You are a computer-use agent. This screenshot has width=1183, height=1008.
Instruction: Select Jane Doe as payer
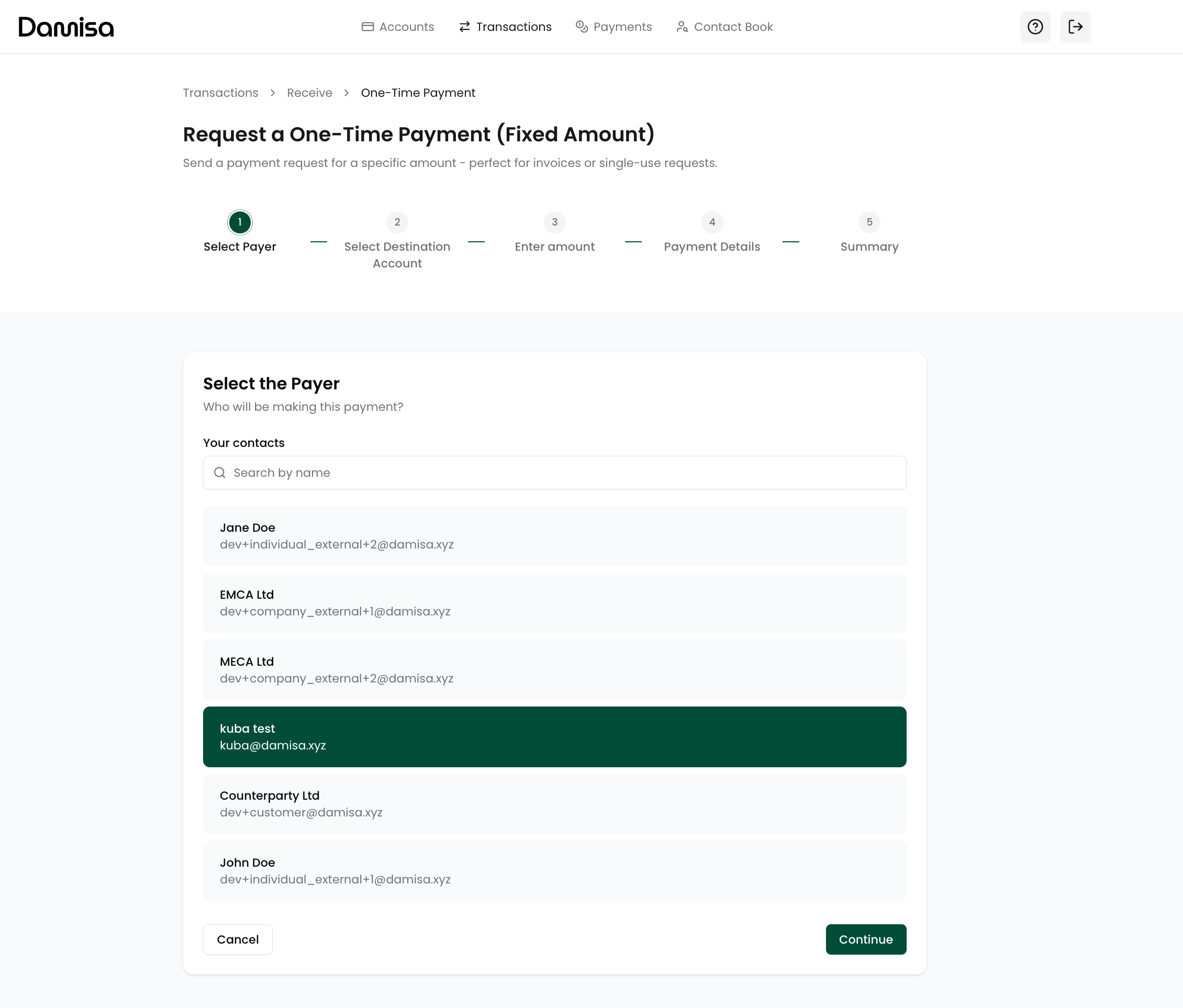point(554,536)
